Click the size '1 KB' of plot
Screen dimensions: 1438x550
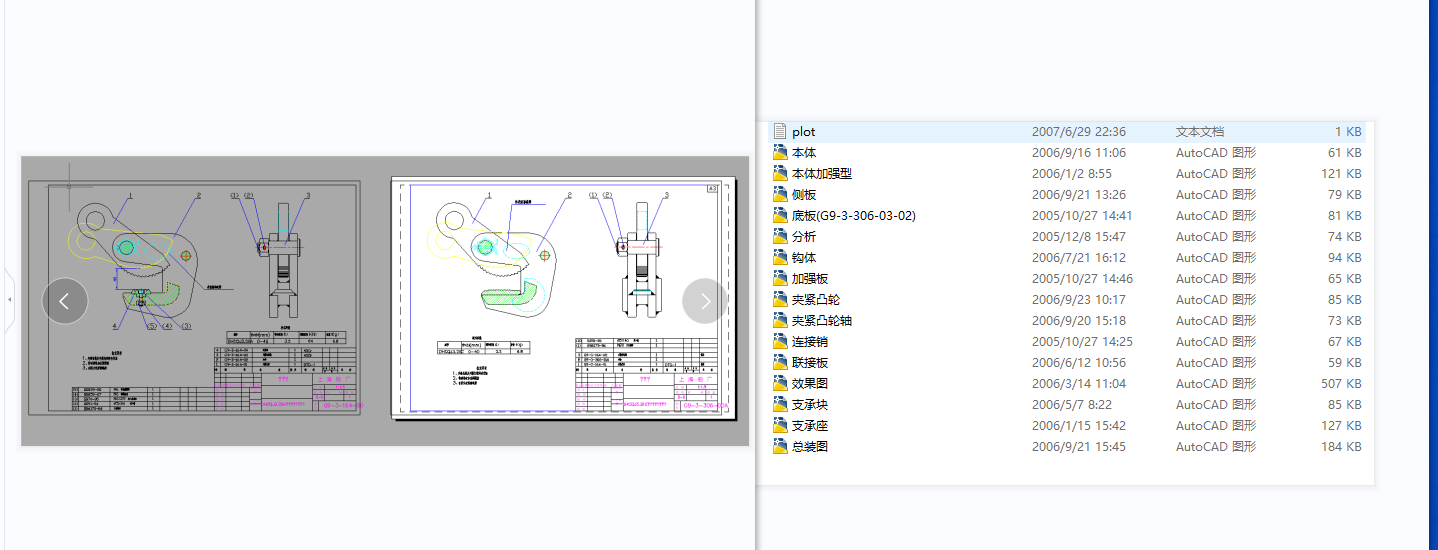click(1348, 132)
